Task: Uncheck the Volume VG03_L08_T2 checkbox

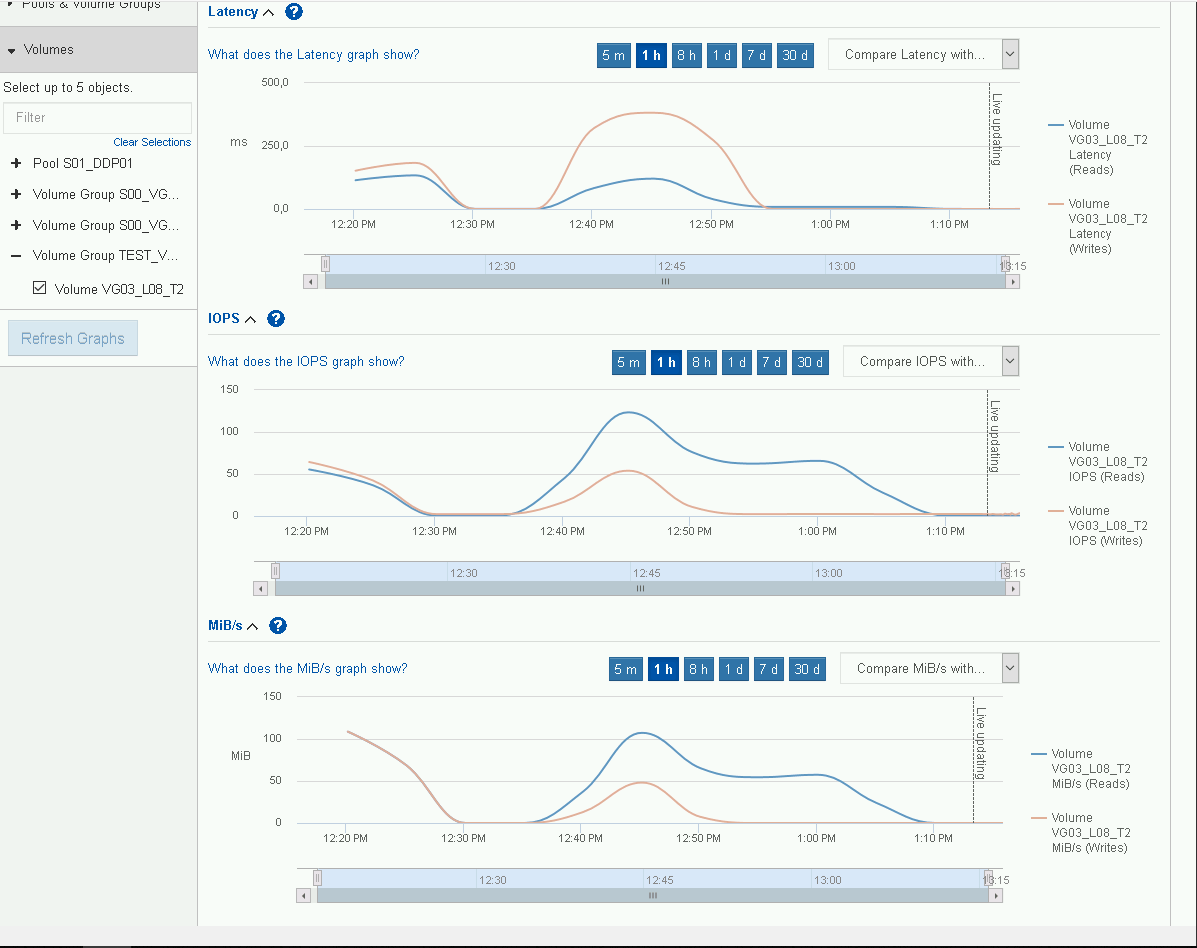Action: [38, 287]
